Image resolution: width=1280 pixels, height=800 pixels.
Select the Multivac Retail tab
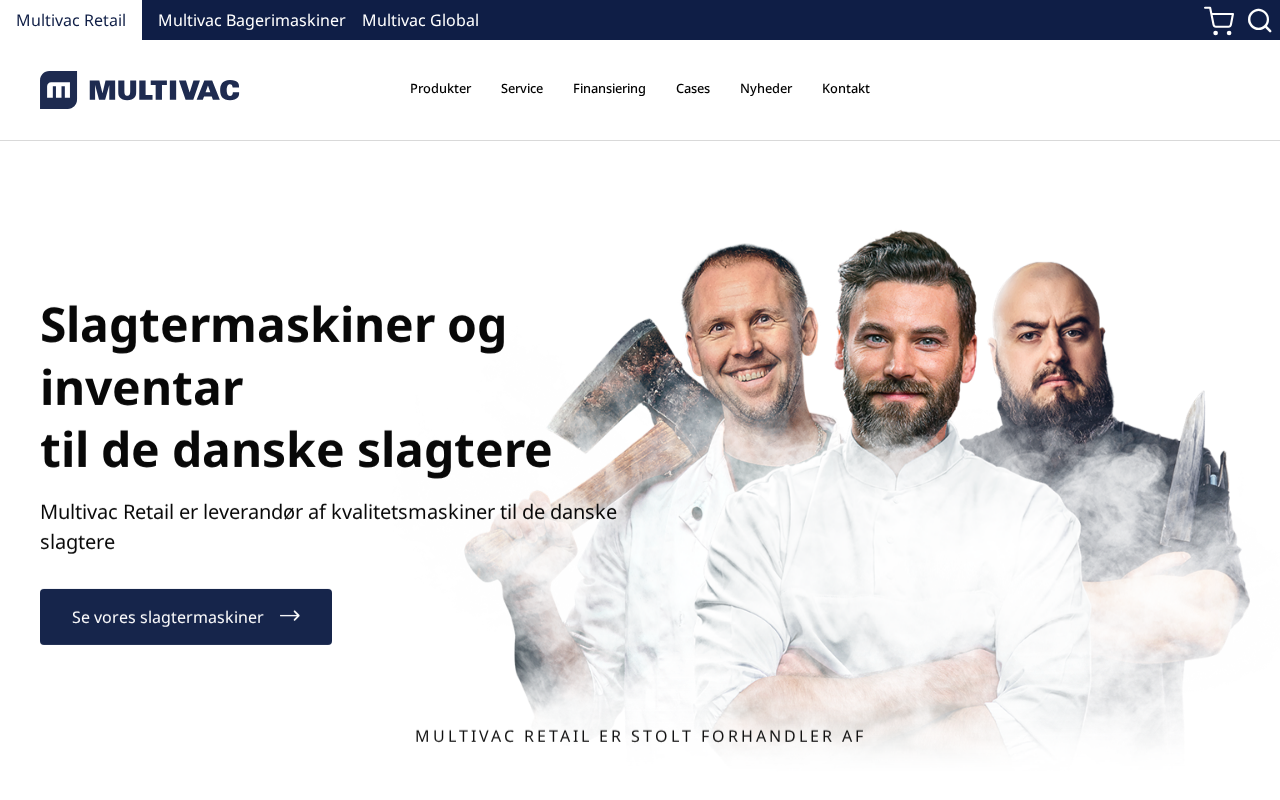71,20
